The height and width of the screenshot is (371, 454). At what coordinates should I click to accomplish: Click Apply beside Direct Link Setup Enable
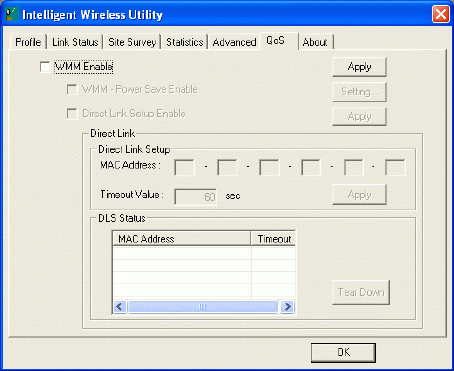[x=359, y=116]
